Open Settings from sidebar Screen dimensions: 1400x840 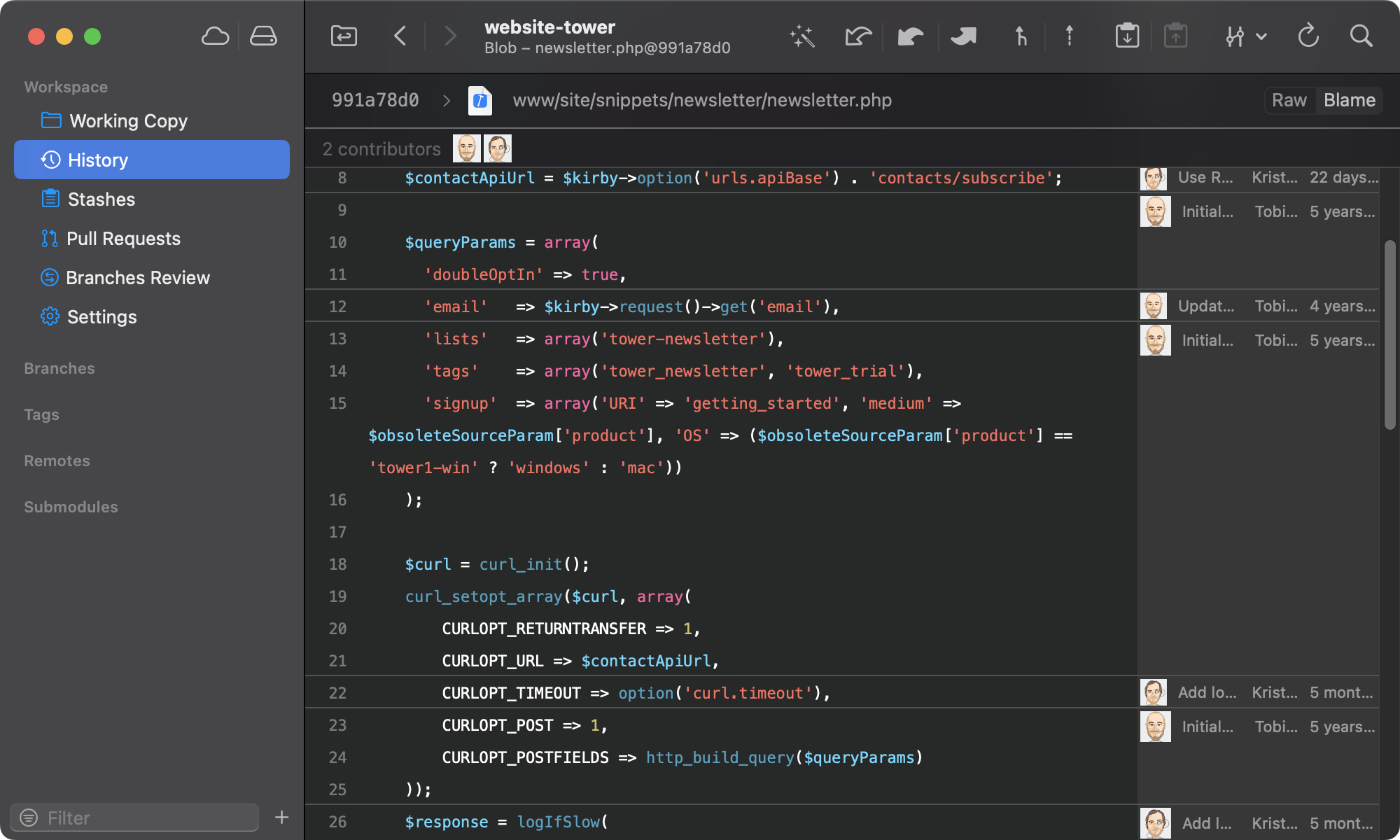(x=101, y=316)
